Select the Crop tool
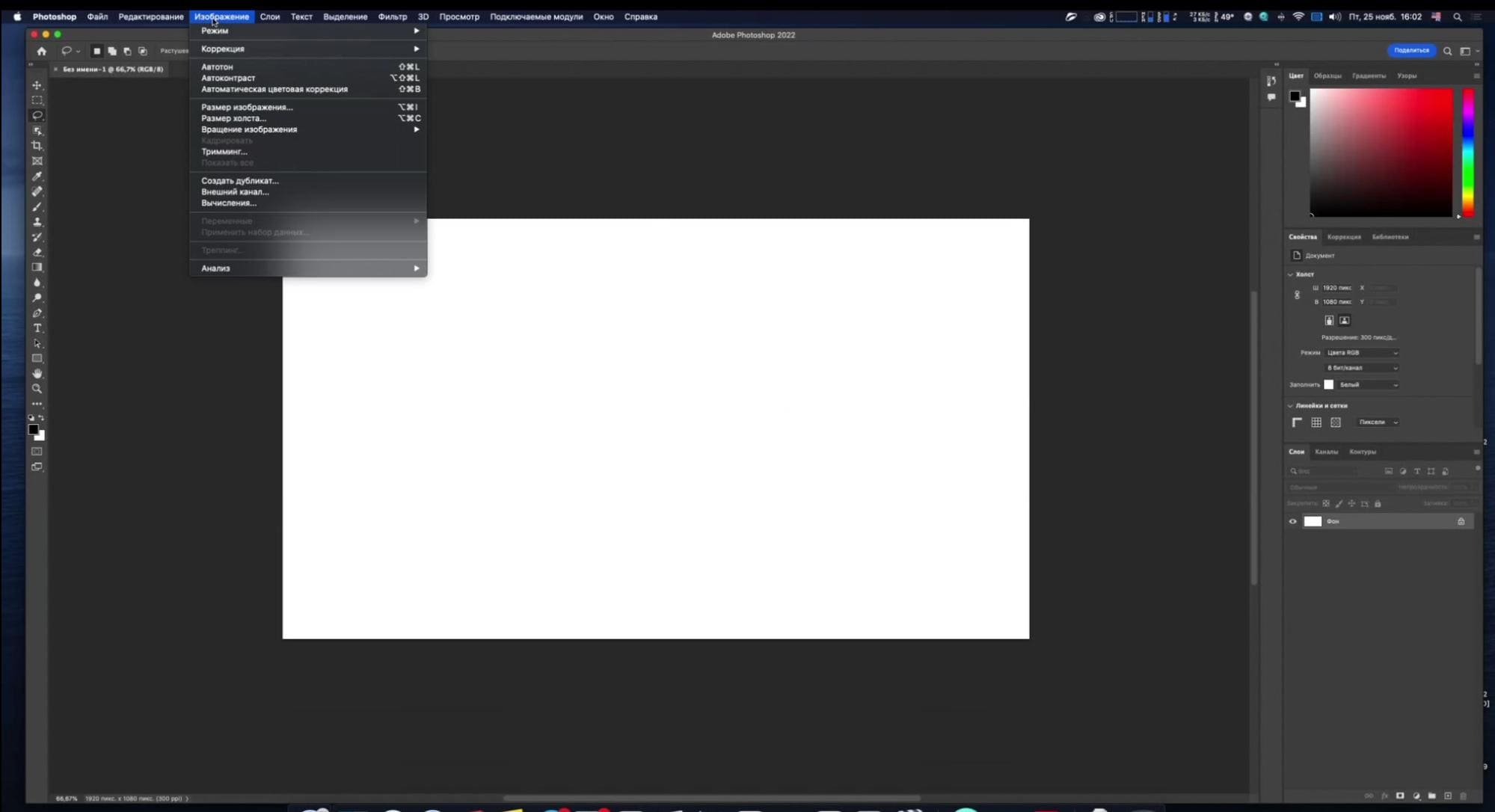The image size is (1495, 812). [37, 146]
